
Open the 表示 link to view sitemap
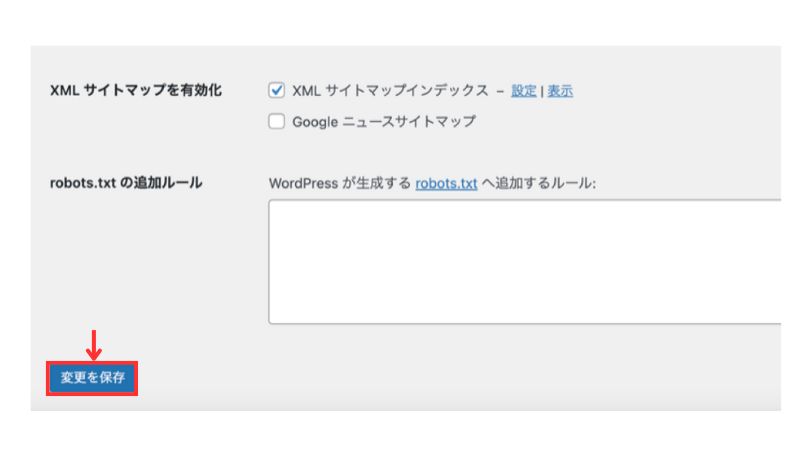pyautogui.click(x=560, y=91)
